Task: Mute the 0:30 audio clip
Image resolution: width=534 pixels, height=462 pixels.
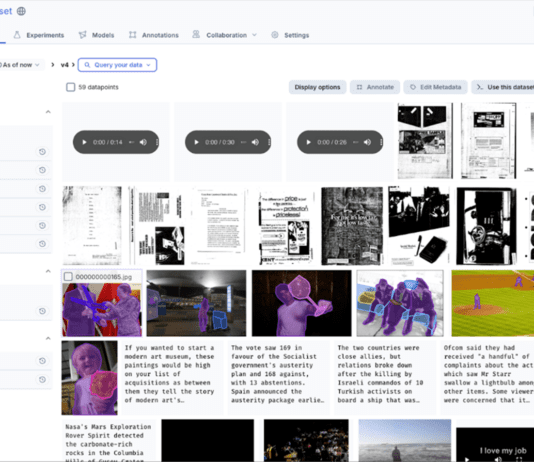Action: point(255,142)
